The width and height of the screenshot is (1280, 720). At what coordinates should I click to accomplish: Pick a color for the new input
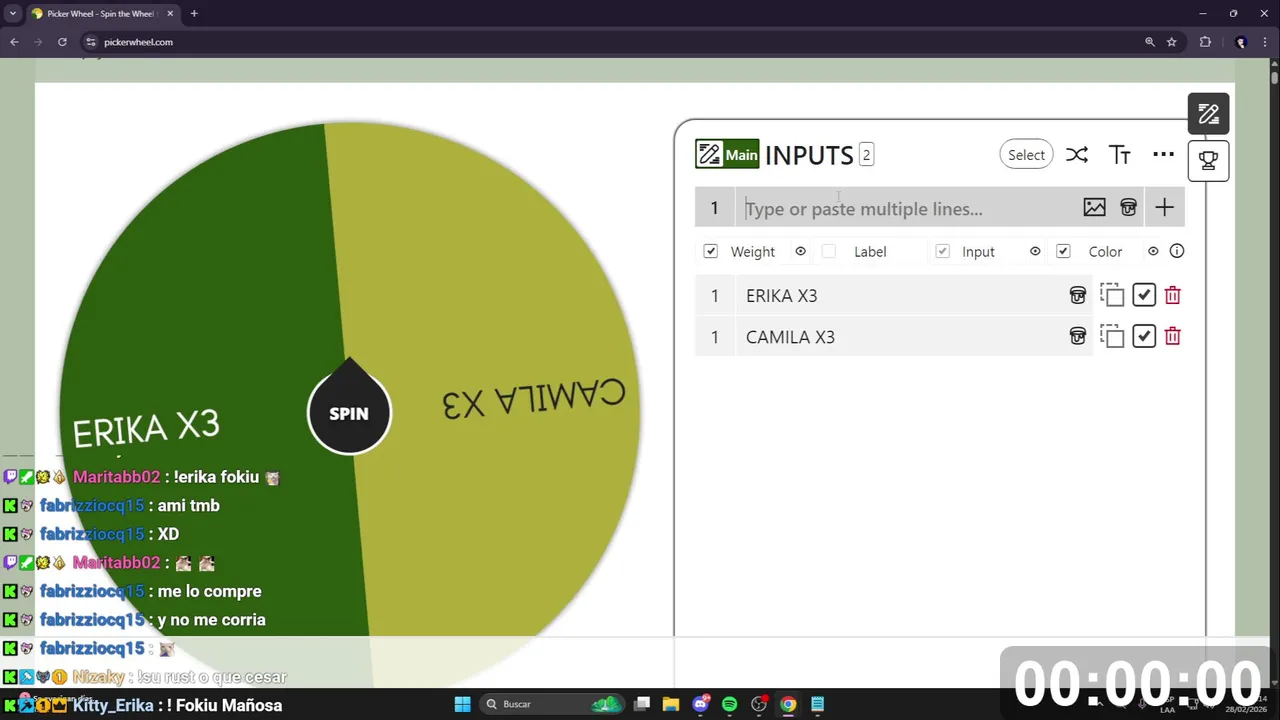point(1128,208)
